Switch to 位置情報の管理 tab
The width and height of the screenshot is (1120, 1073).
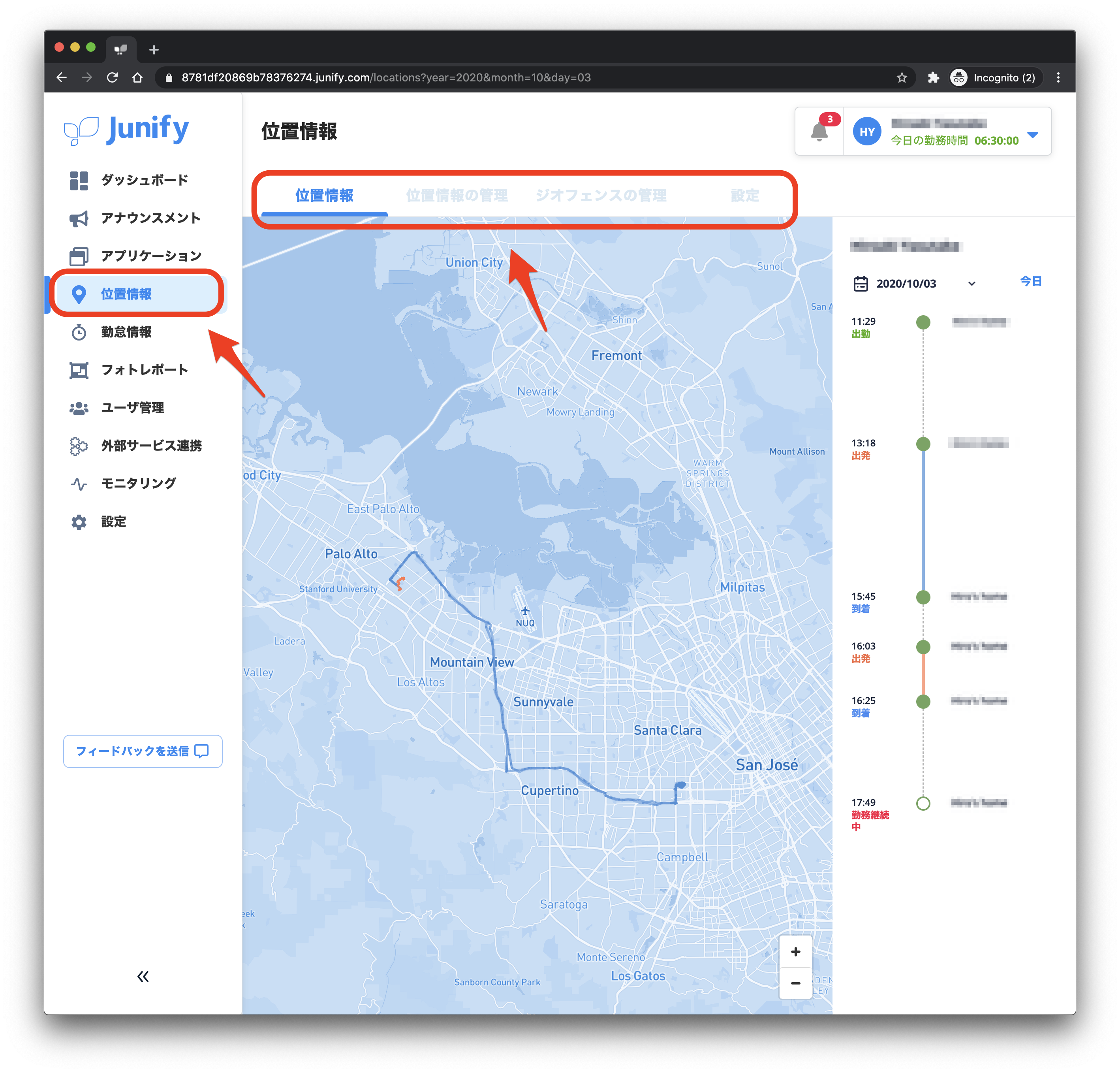tap(457, 196)
